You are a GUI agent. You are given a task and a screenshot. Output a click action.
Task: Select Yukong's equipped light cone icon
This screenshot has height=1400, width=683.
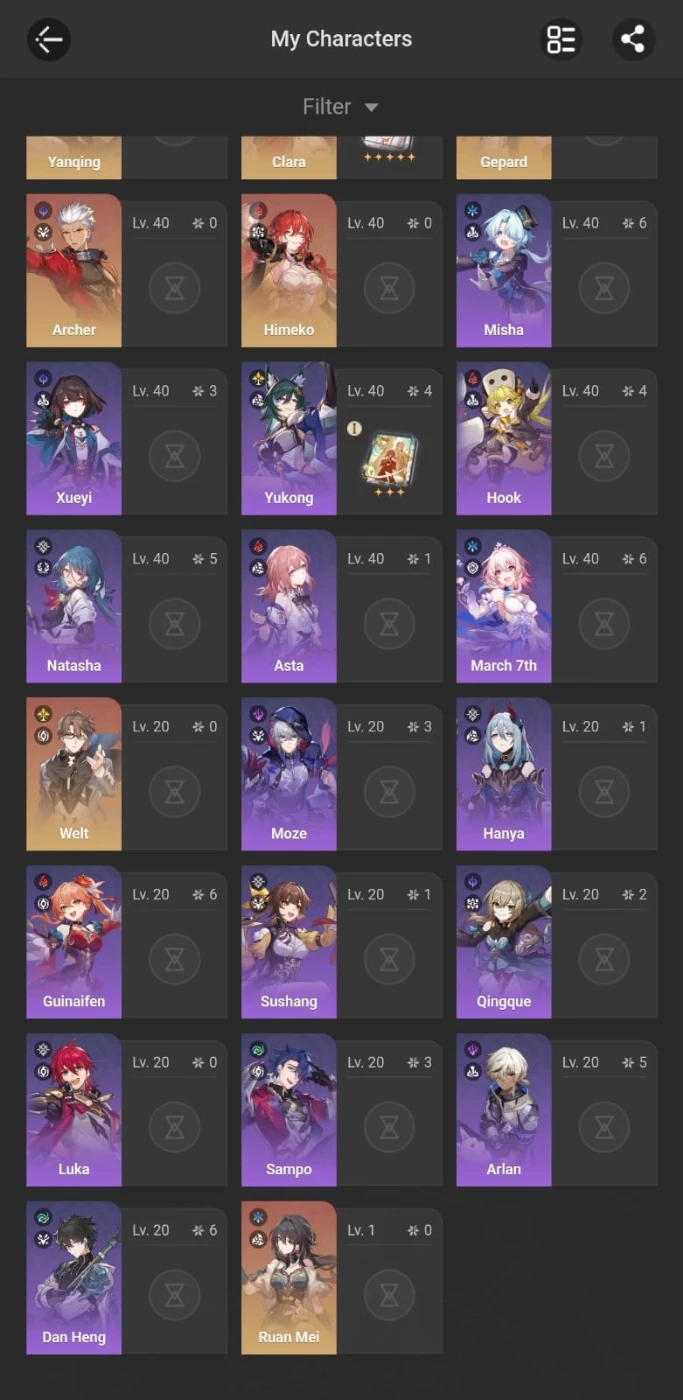click(390, 460)
